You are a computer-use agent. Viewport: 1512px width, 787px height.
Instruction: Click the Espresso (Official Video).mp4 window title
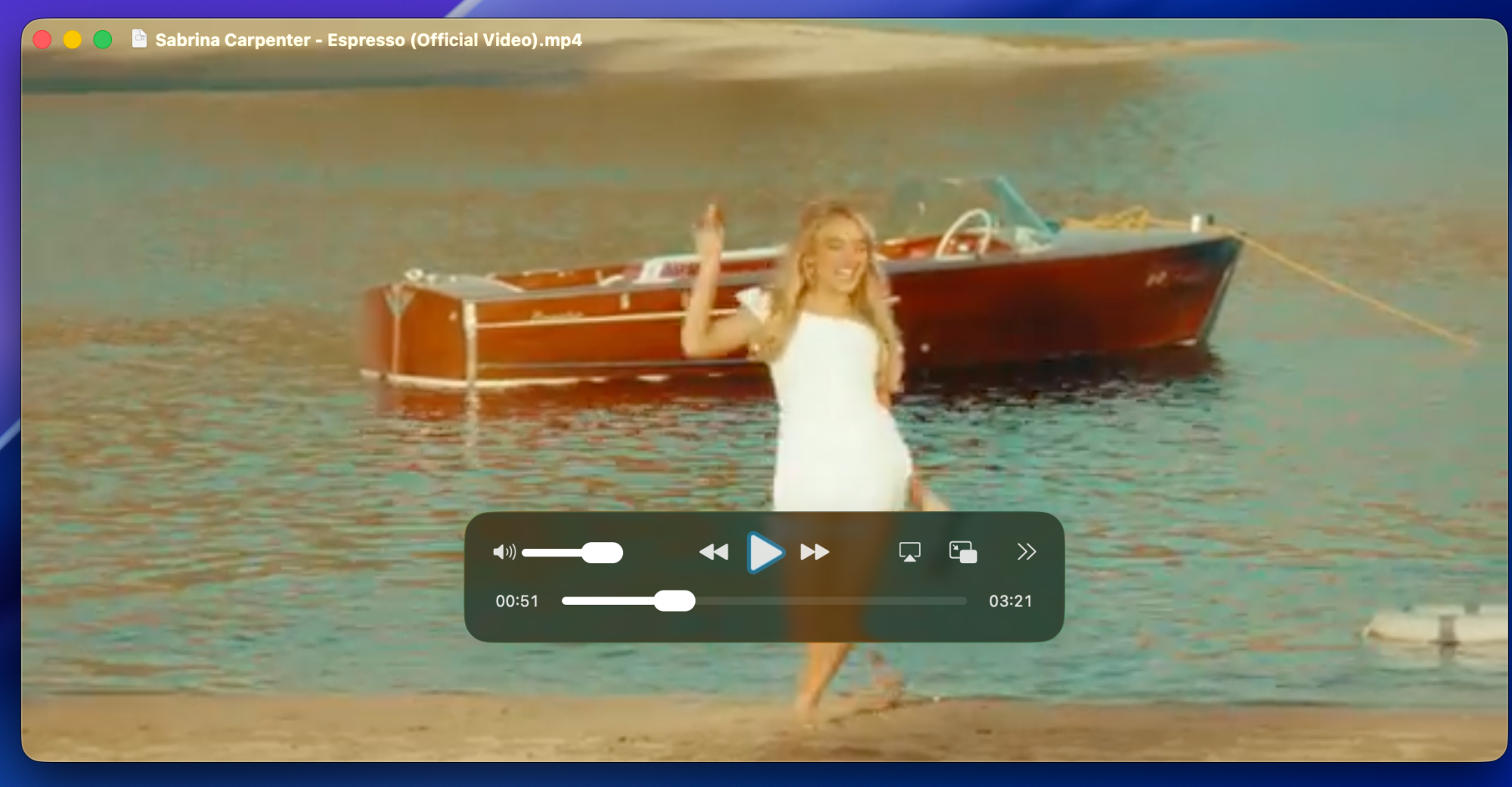(369, 40)
